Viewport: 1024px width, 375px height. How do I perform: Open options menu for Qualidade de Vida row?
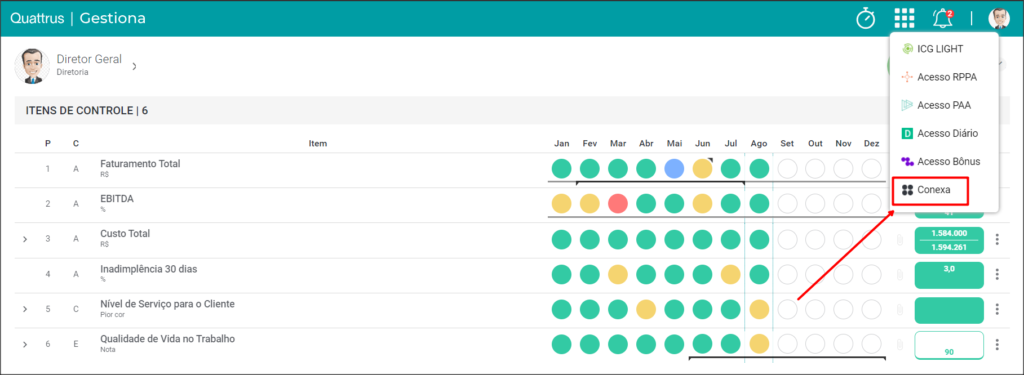coord(997,344)
